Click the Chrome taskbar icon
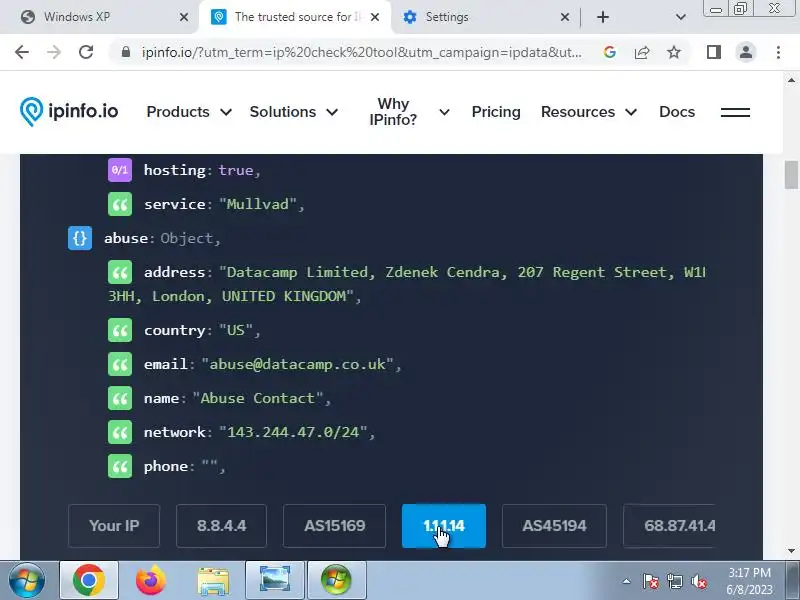800x600 pixels. tap(89, 581)
